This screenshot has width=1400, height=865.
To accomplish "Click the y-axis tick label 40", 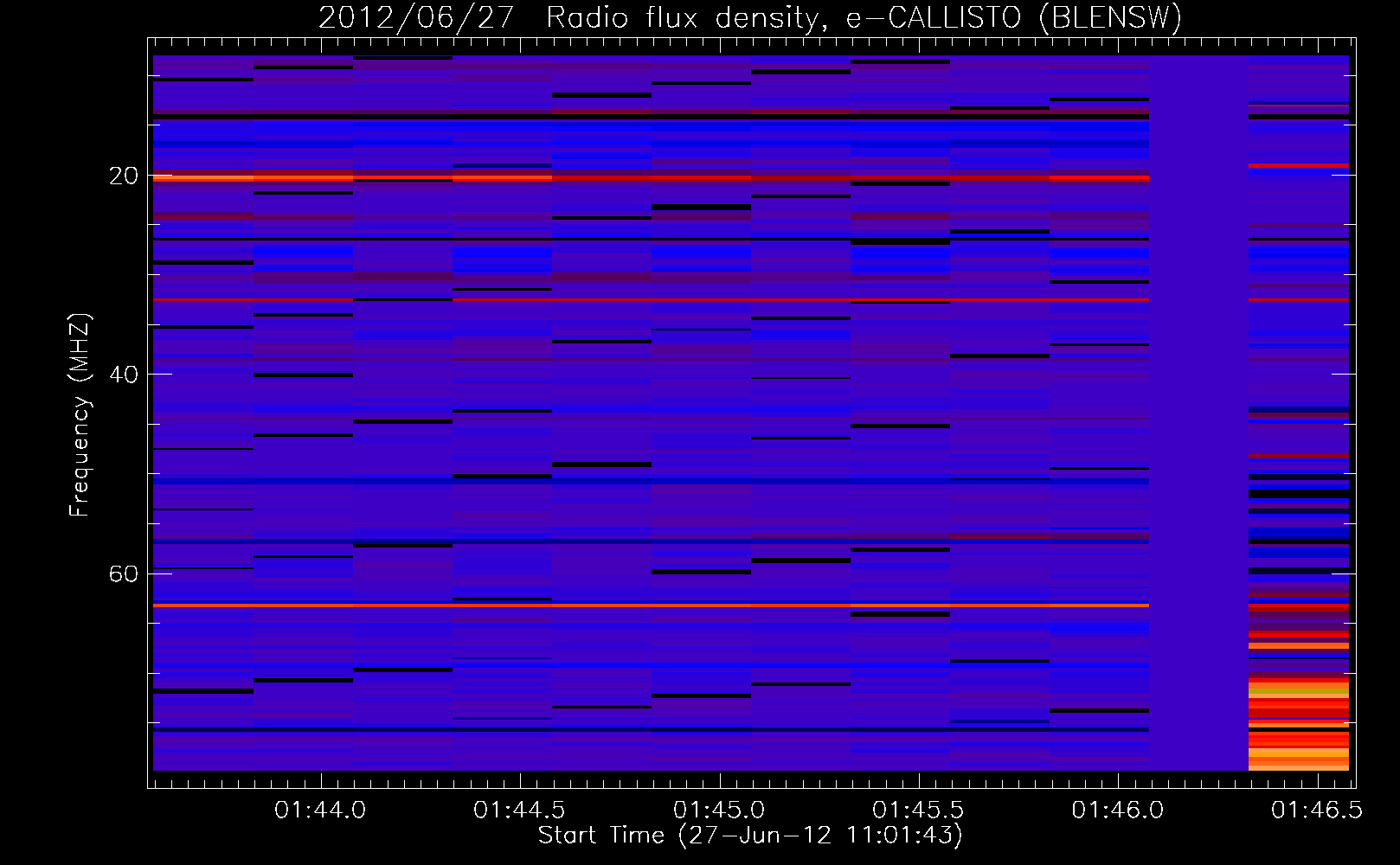I will pos(124,375).
